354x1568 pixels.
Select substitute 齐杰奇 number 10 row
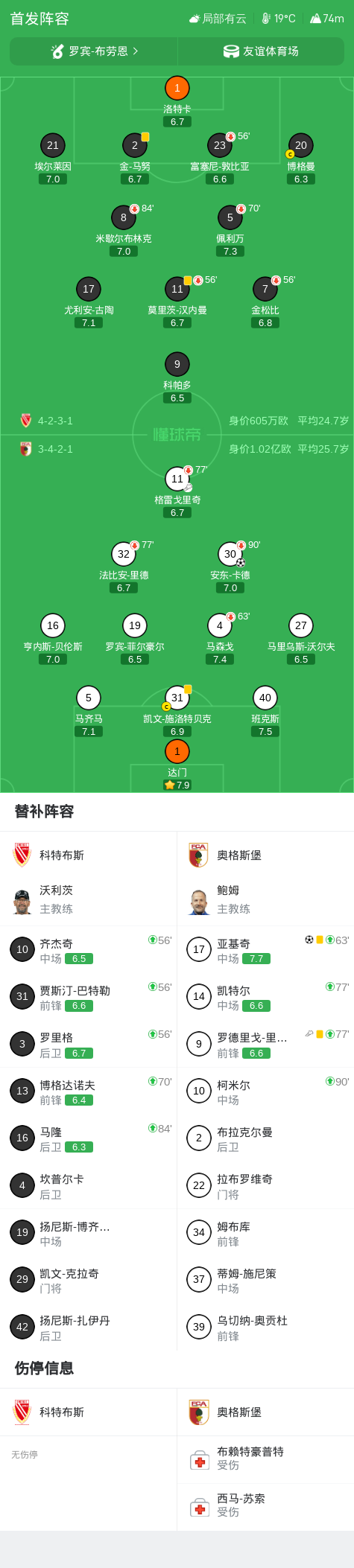[x=89, y=949]
